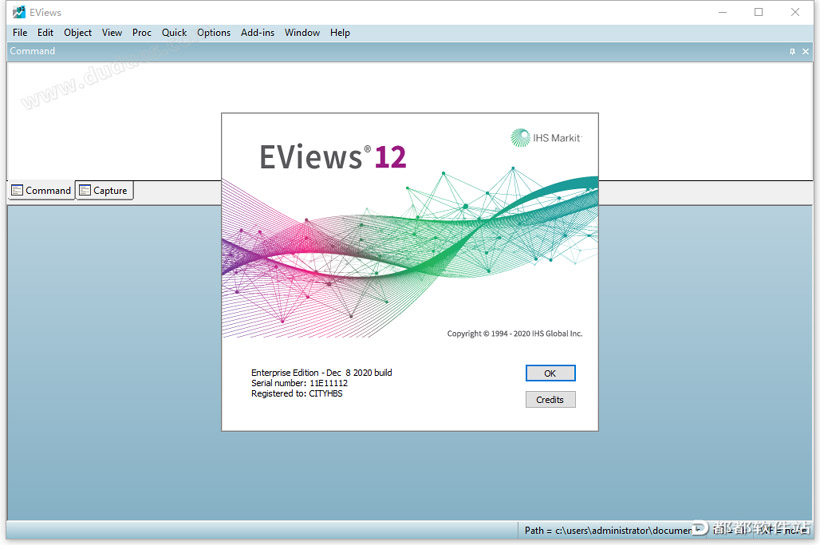Minimize the EViews window
The width and height of the screenshot is (820, 545).
pos(723,12)
